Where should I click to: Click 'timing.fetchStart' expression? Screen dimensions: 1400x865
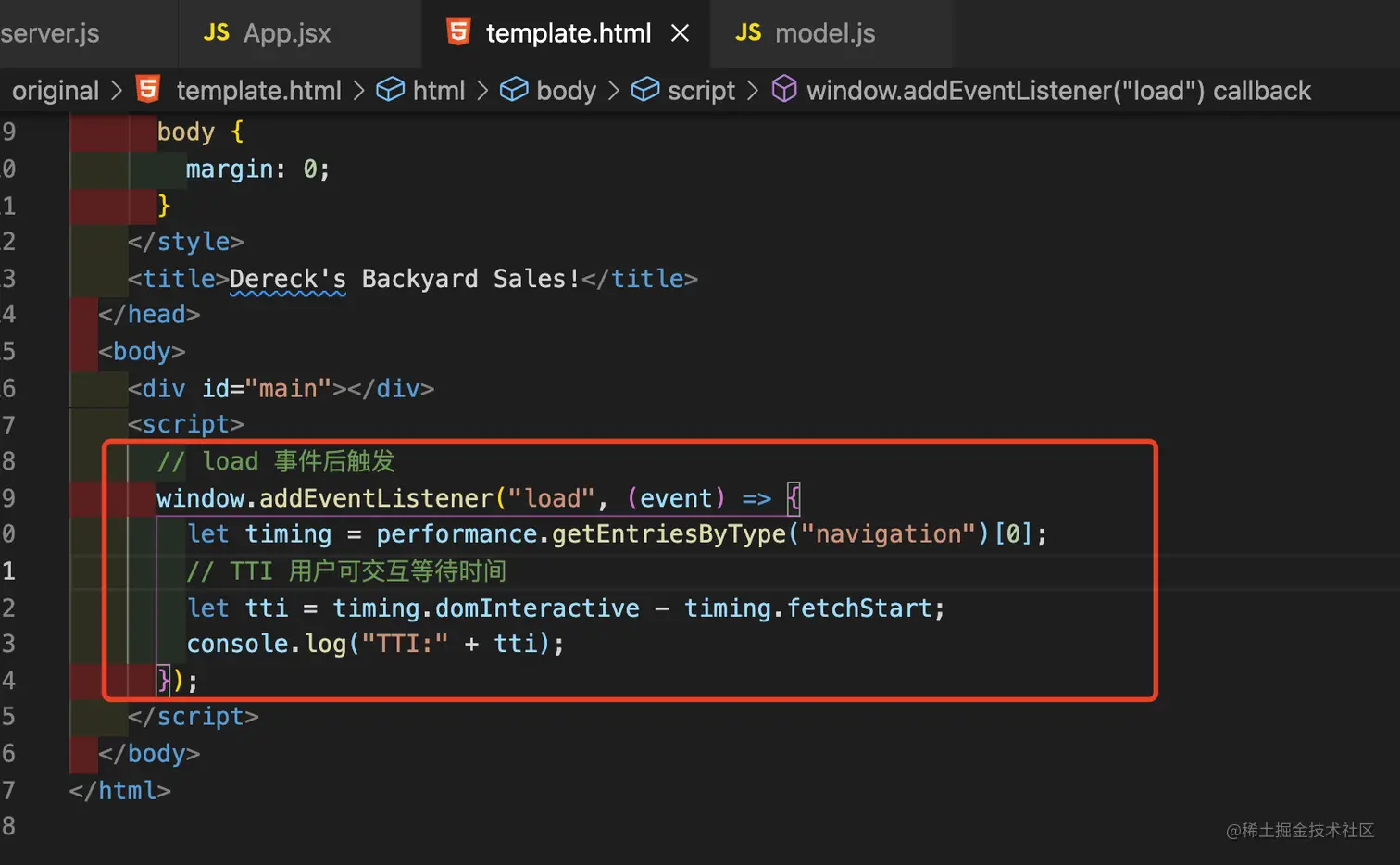coord(808,608)
